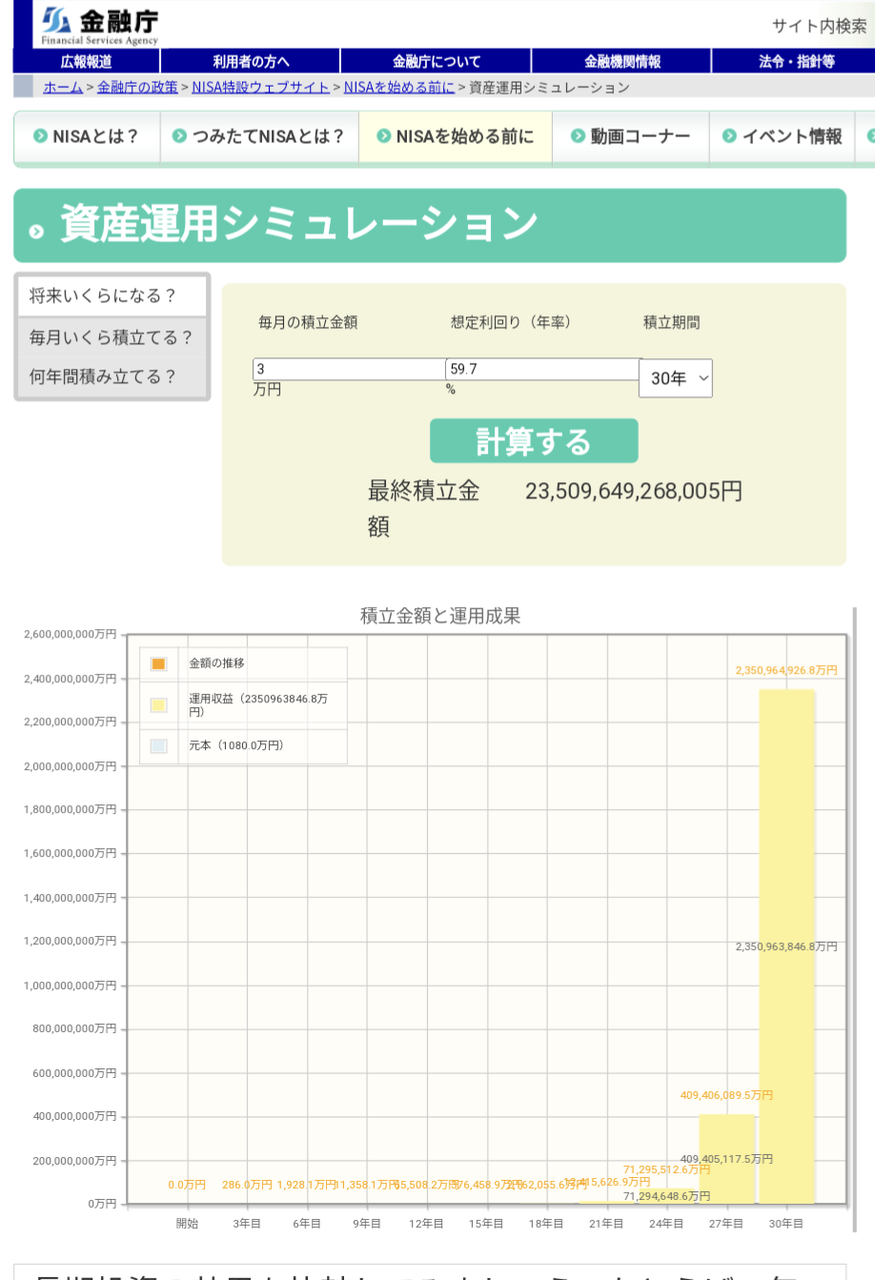Click arrow icon beside つみたてNISAとは？
Screen dimensions: 875x1280
180,136
